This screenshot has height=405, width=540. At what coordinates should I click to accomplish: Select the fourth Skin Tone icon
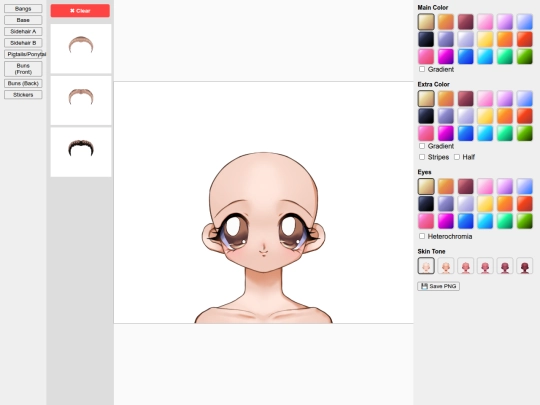[485, 266]
